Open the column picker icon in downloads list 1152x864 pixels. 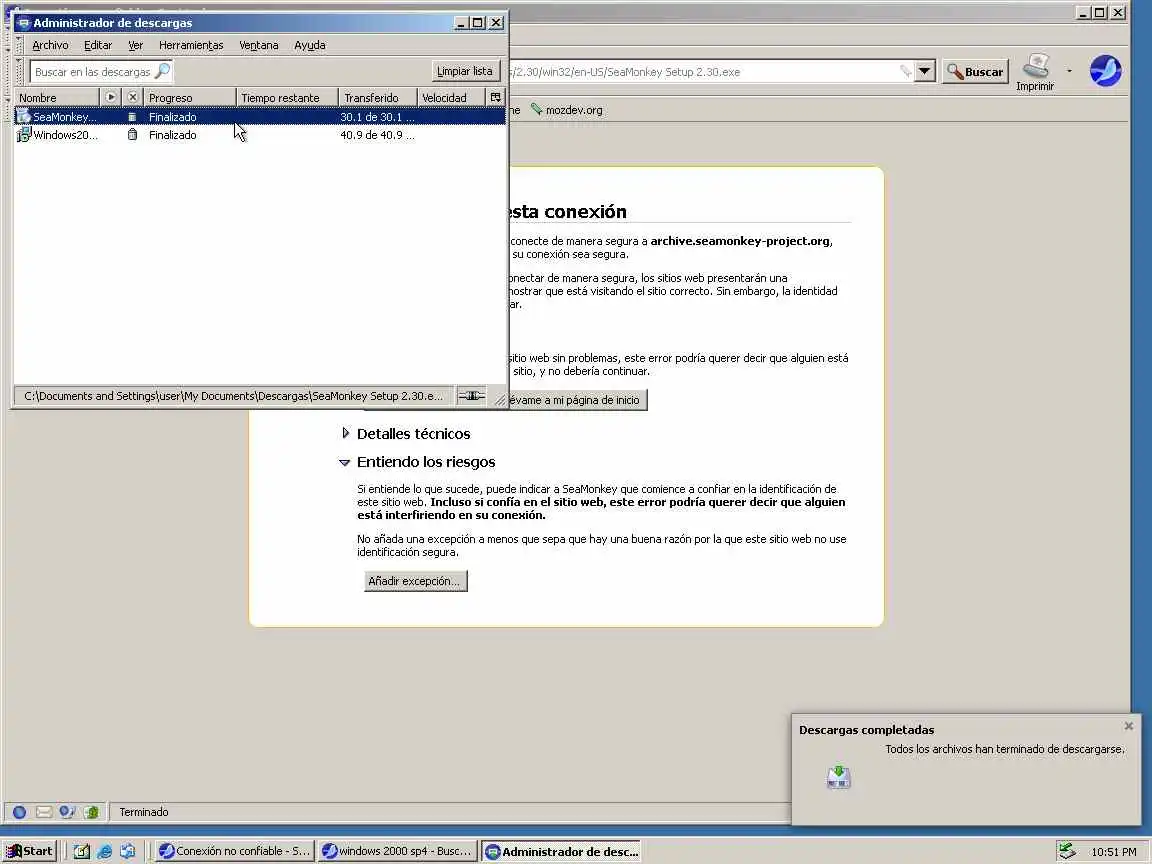[x=496, y=97]
